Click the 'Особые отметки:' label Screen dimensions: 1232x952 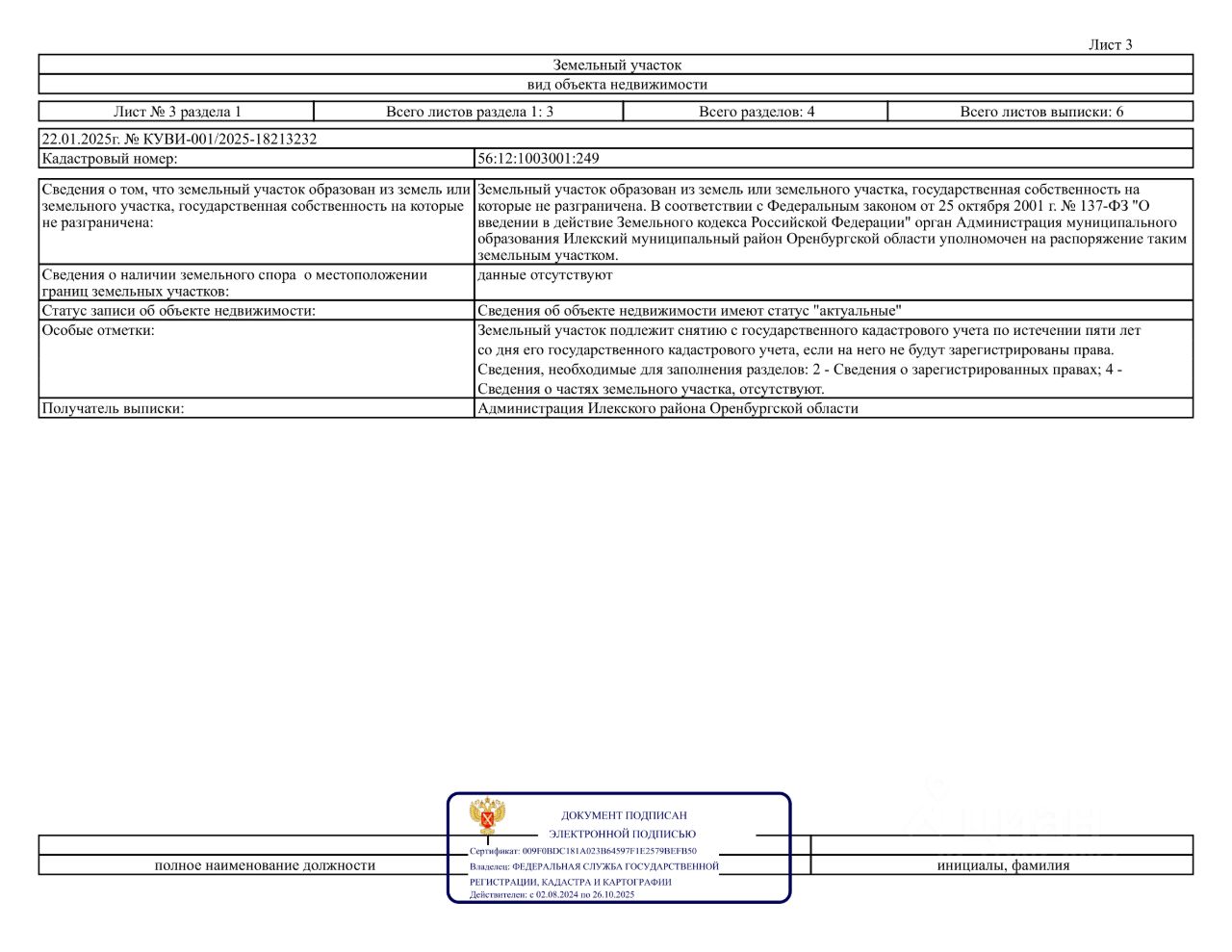pyautogui.click(x=98, y=330)
